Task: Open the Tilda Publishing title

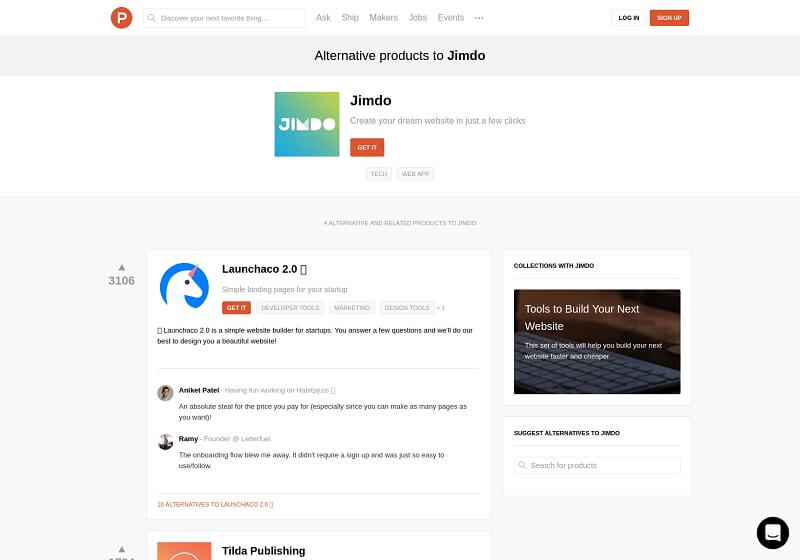Action: tap(263, 551)
